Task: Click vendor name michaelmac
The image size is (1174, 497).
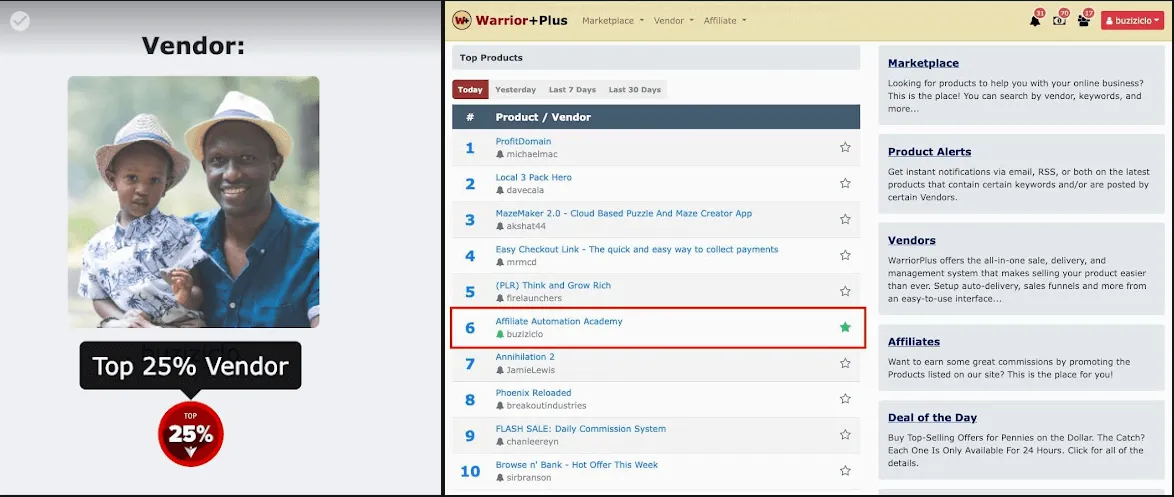Action: [x=532, y=154]
